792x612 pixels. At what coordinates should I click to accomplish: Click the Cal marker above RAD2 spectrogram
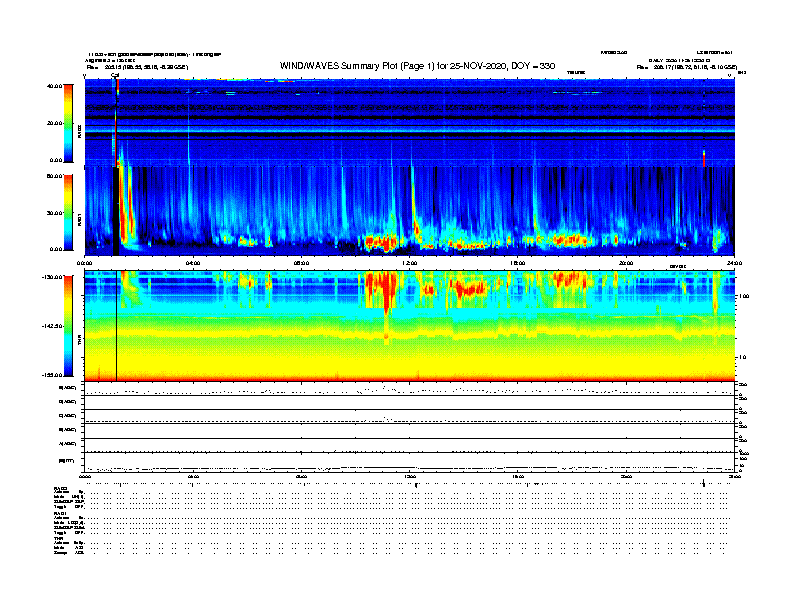coord(115,75)
